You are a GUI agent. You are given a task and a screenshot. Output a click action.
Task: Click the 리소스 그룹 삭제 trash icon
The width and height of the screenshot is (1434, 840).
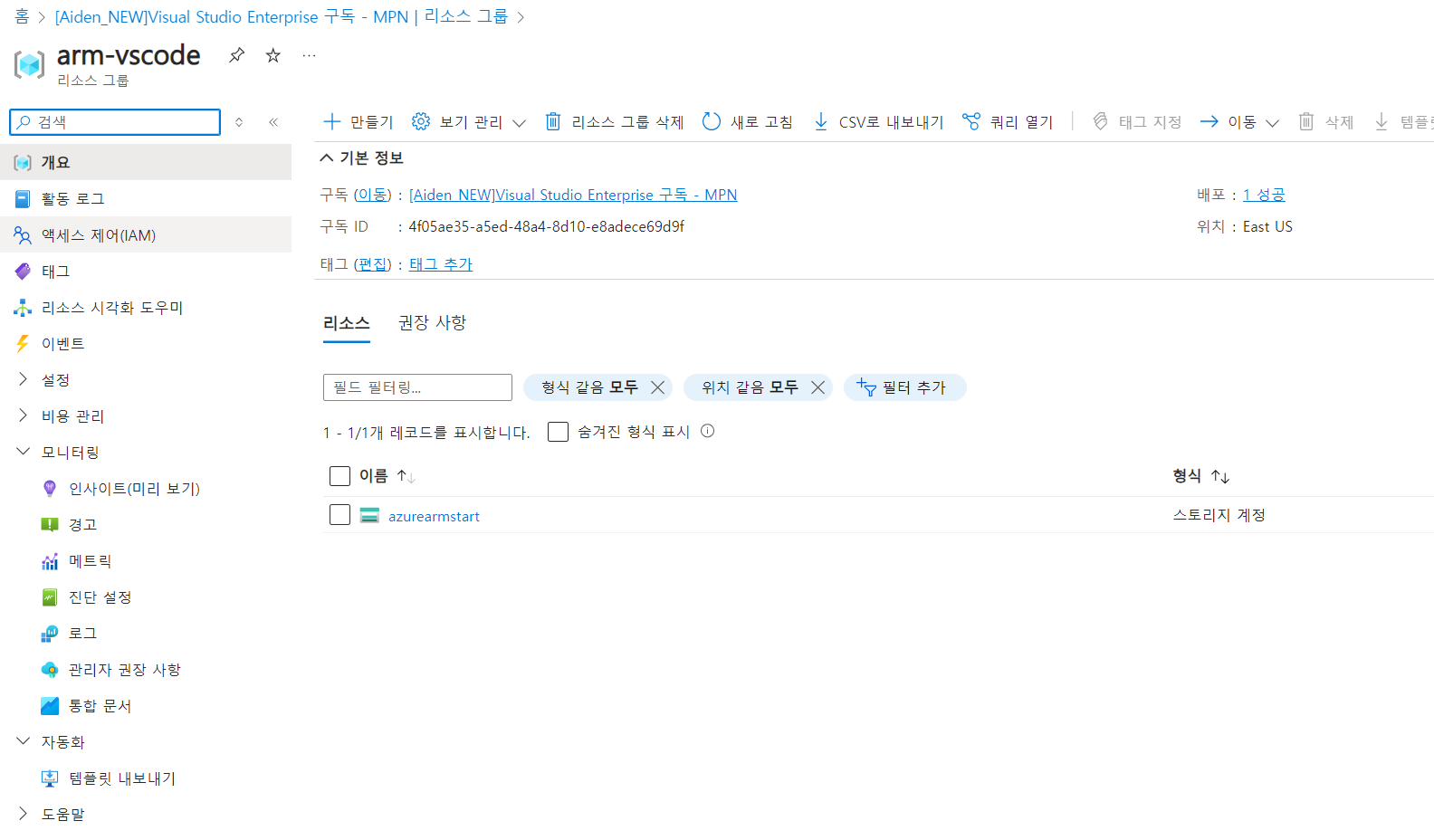[x=553, y=121]
